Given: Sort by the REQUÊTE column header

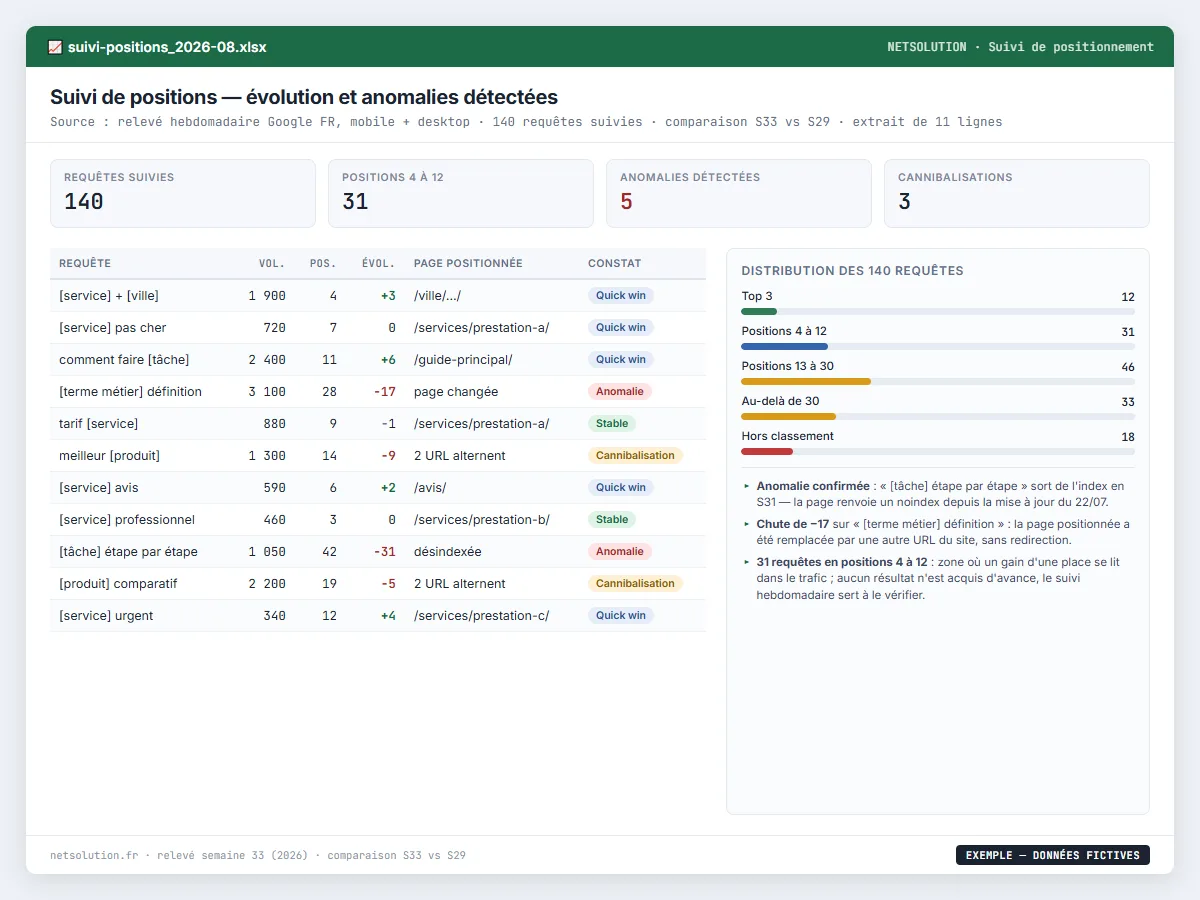Looking at the screenshot, I should (x=85, y=264).
